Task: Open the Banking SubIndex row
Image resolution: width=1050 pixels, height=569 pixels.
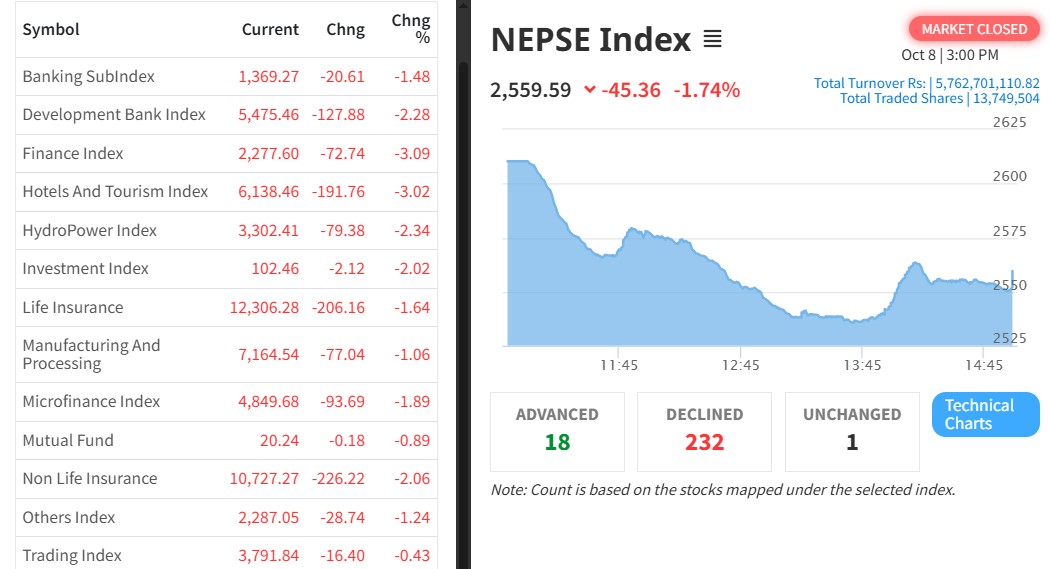Action: pyautogui.click(x=88, y=76)
